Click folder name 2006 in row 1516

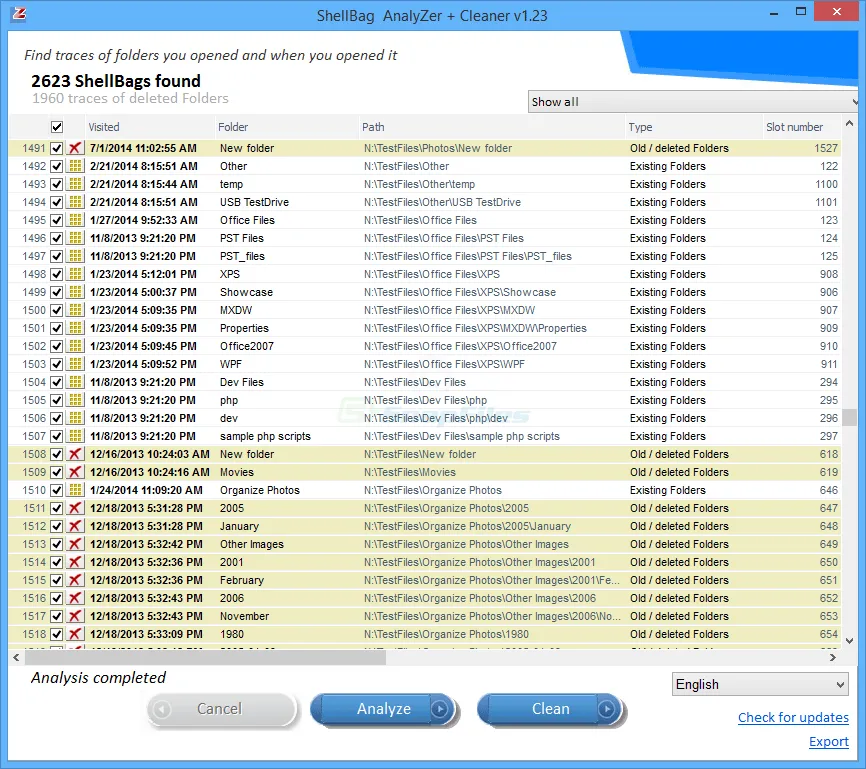232,598
